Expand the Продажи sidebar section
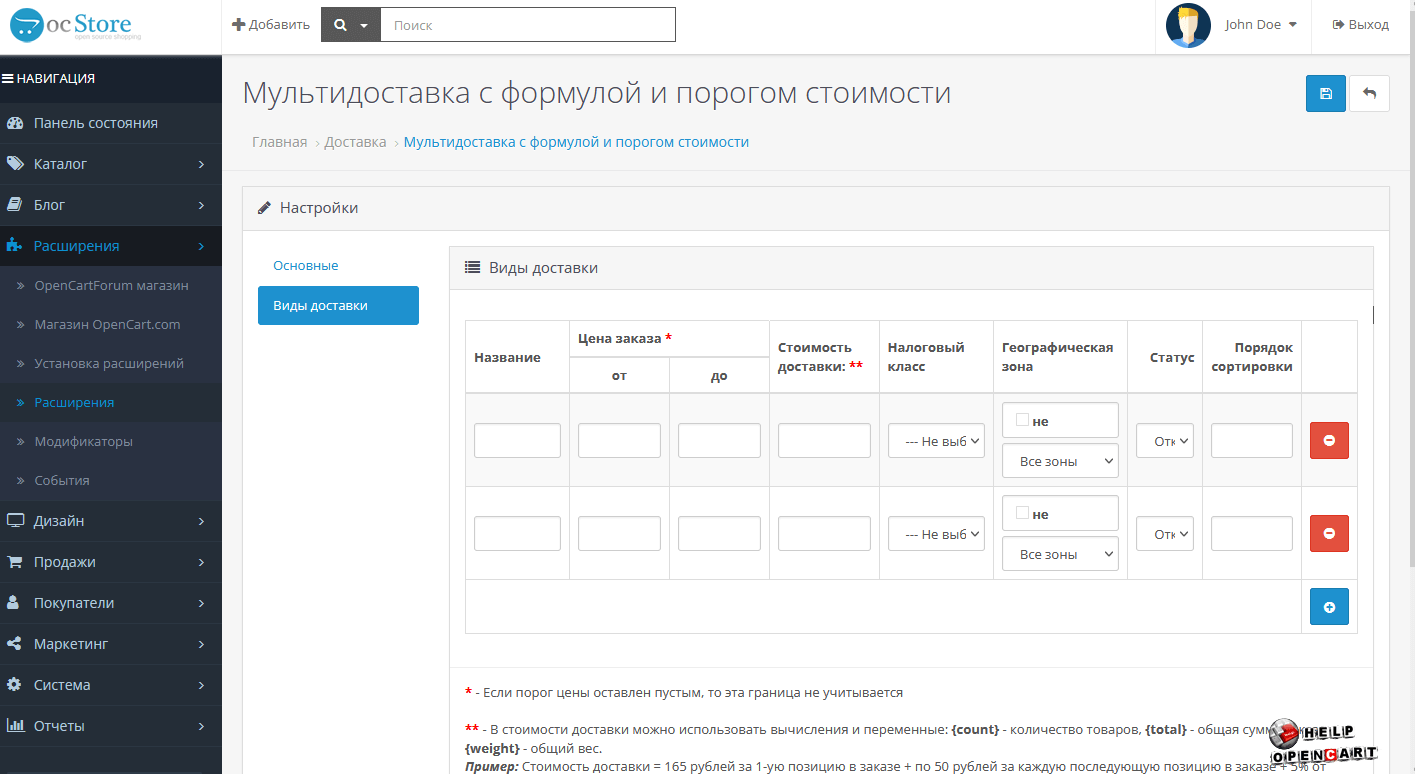Viewport: 1415px width, 774px height. [x=110, y=562]
